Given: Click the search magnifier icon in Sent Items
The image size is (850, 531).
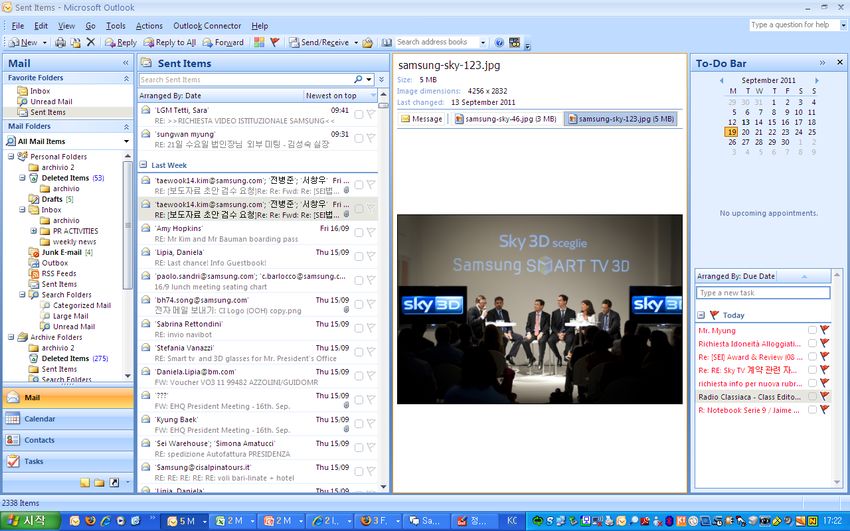Looking at the screenshot, I should 358,80.
